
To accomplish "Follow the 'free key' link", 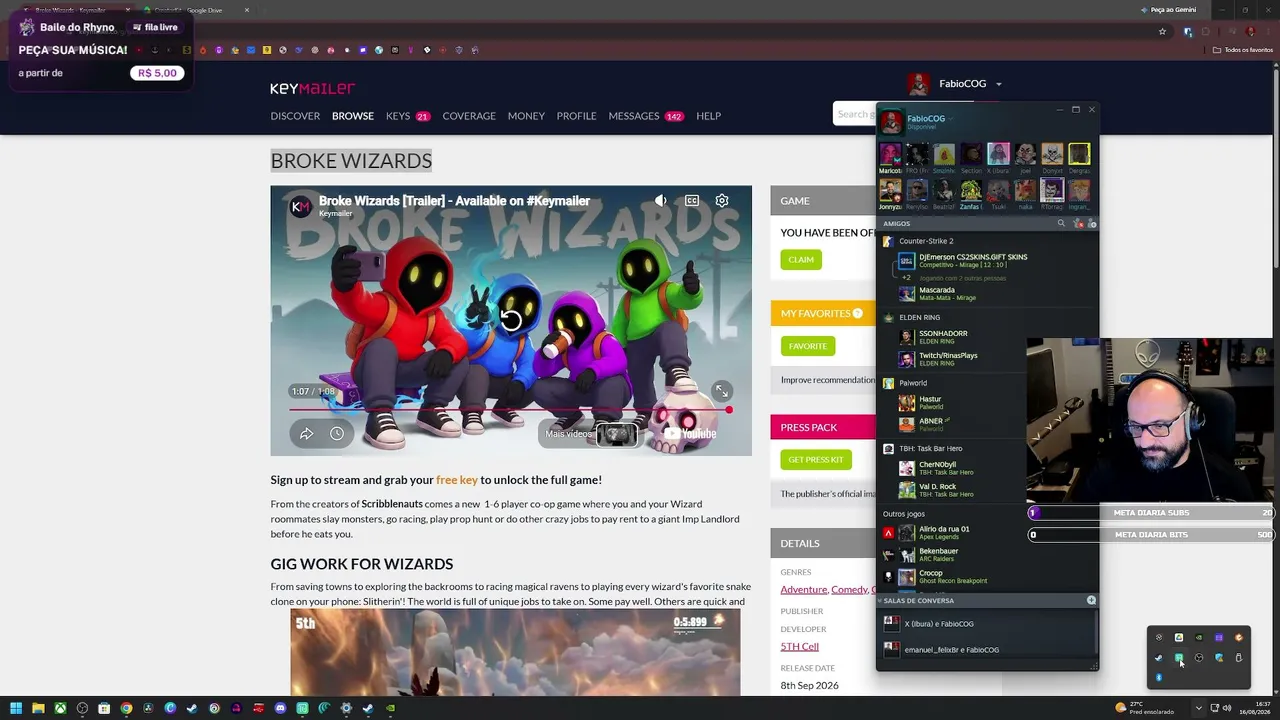I will (457, 480).
